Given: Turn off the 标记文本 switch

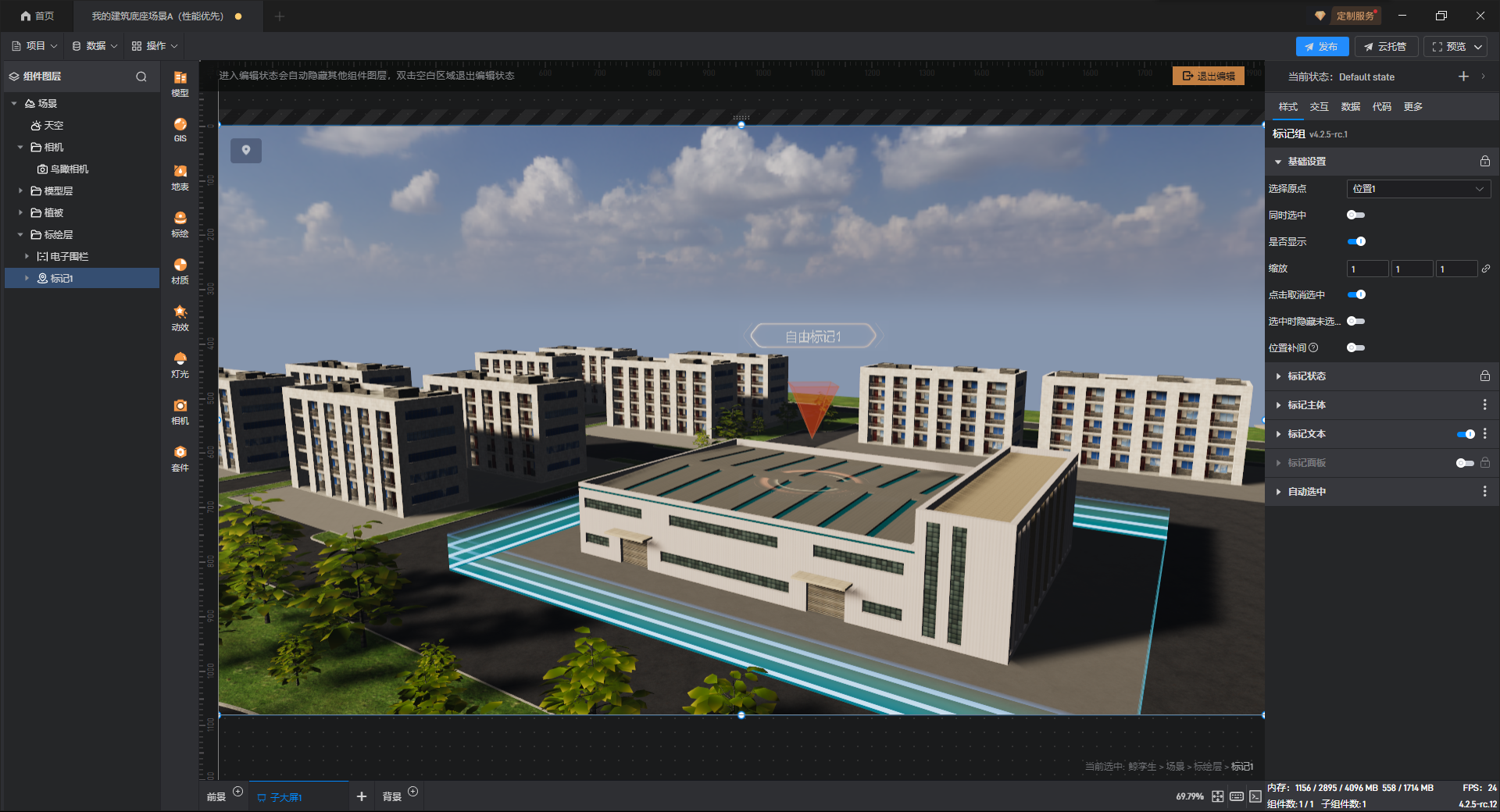Looking at the screenshot, I should click(1466, 433).
